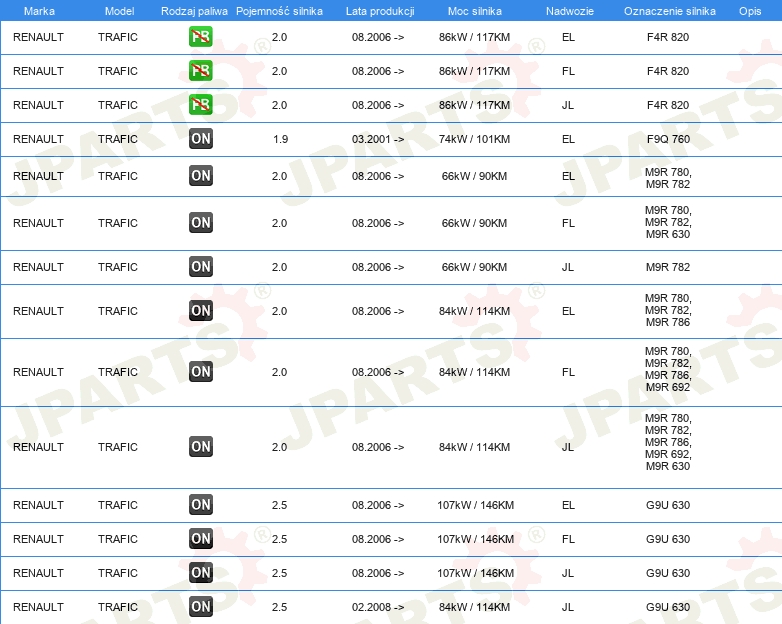
Task: Click 84kW / 114KM in 02.2008 row
Action: coord(474,607)
